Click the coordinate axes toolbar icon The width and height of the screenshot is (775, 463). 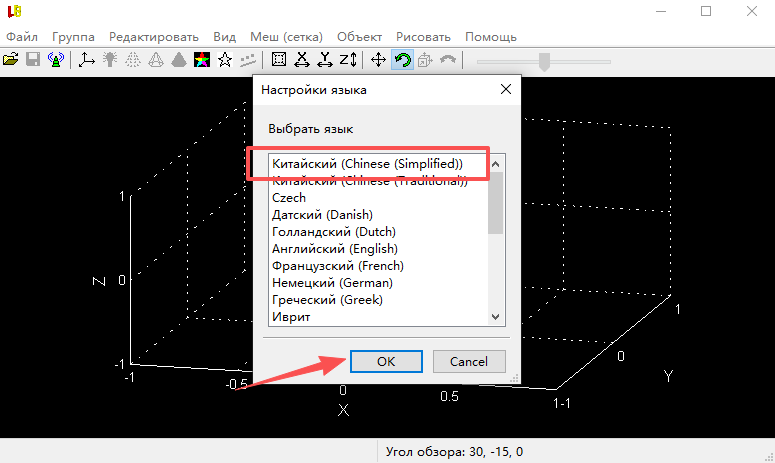click(x=86, y=60)
